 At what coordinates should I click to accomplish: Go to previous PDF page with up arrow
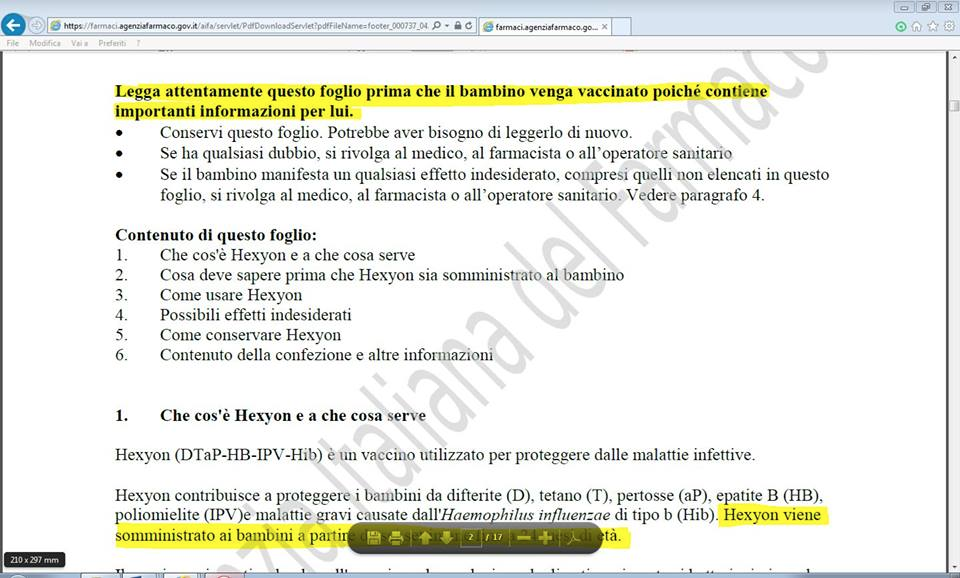pyautogui.click(x=425, y=538)
